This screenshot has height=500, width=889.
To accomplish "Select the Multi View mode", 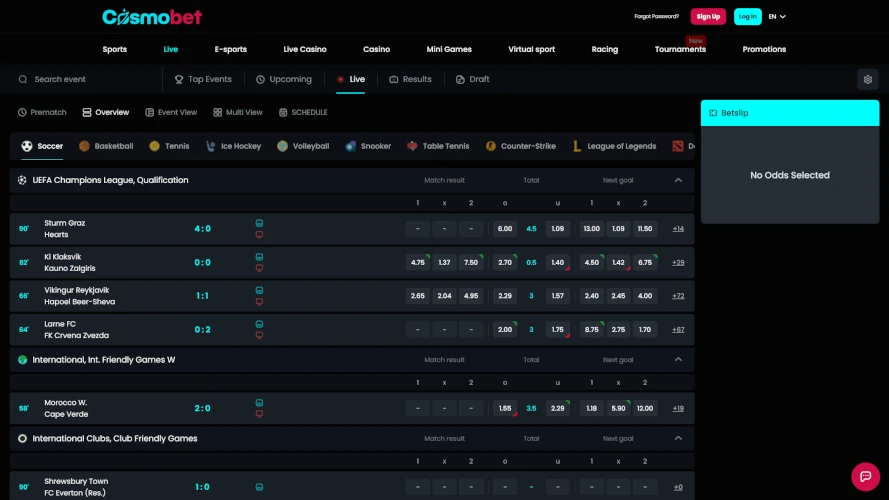I will 238,112.
